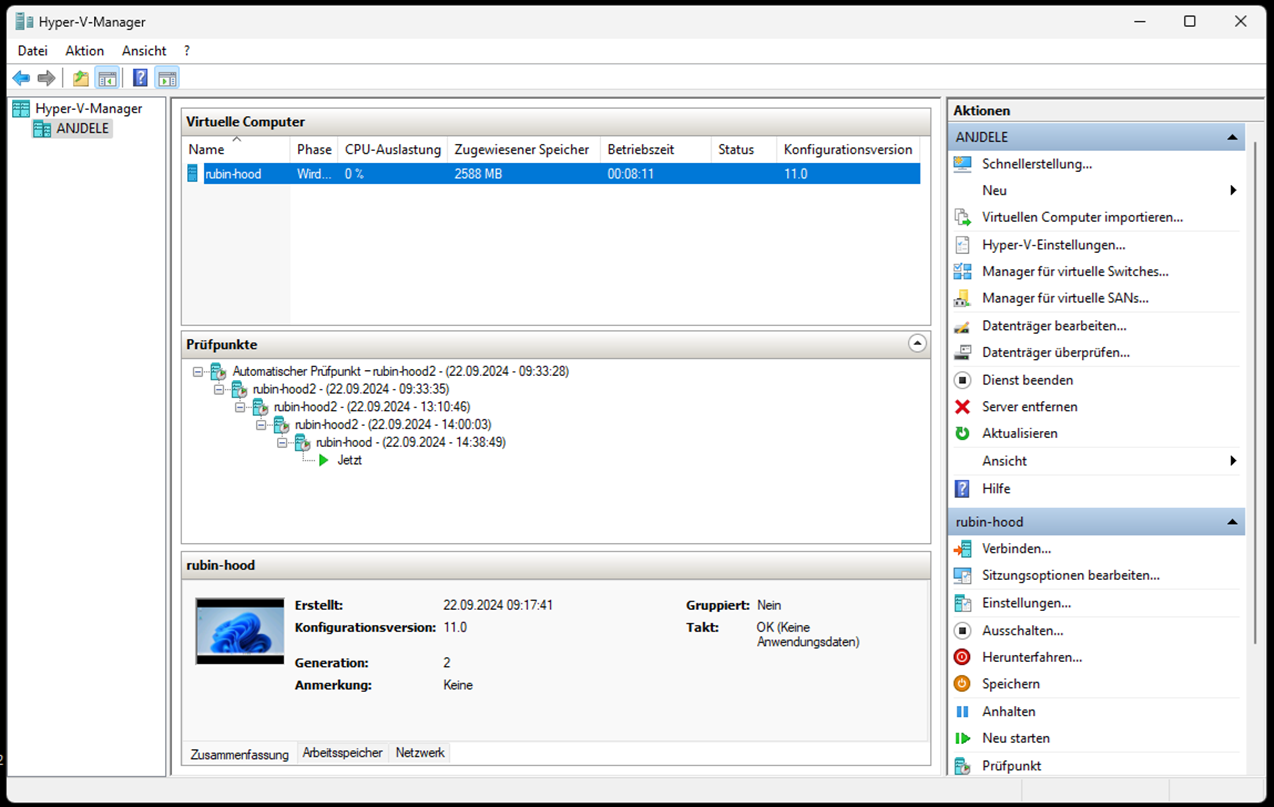
Task: Collapse the Automatischer Prüfpunkt tree node
Action: (198, 371)
